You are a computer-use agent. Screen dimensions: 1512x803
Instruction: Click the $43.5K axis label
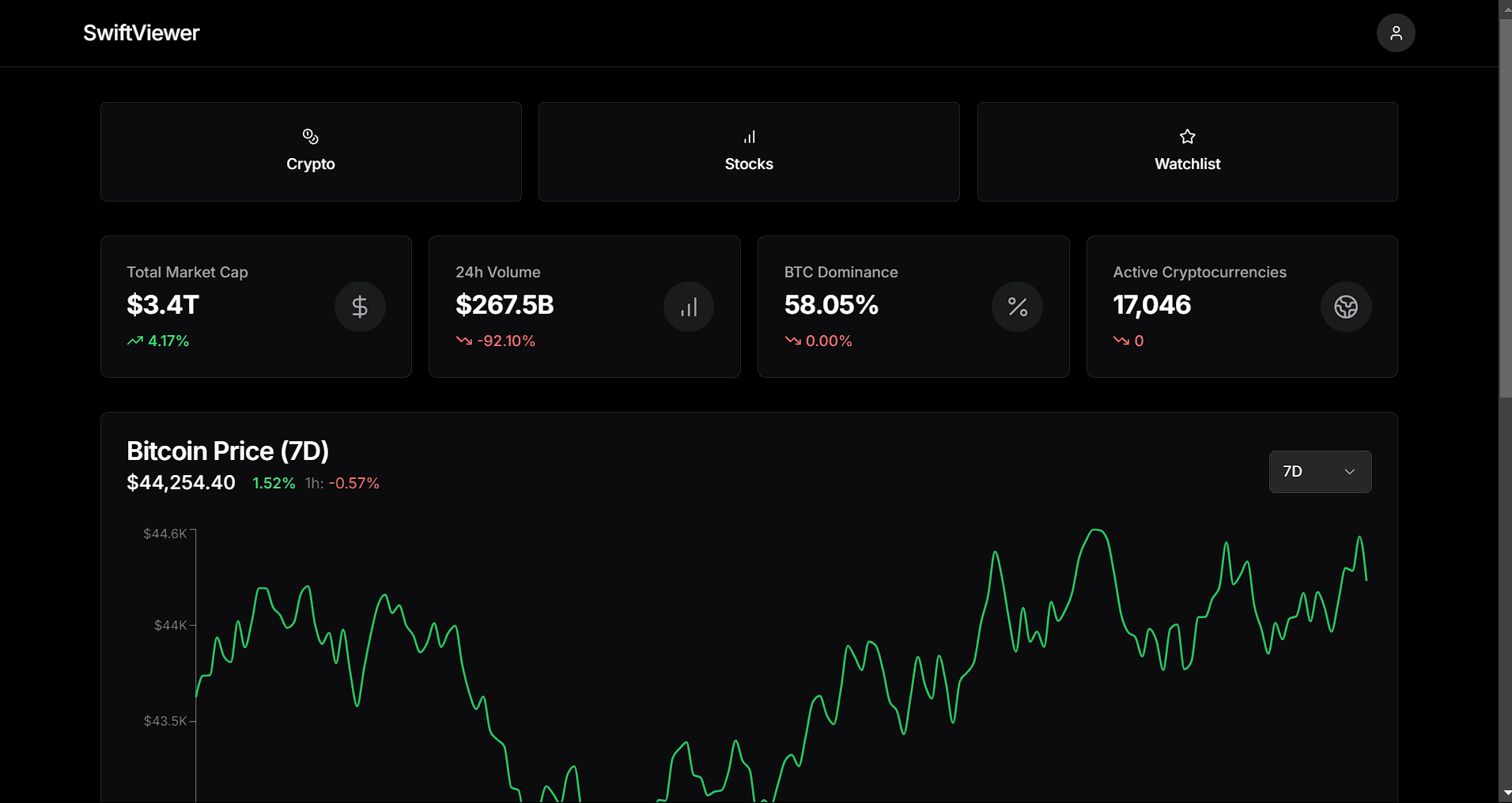(x=165, y=722)
